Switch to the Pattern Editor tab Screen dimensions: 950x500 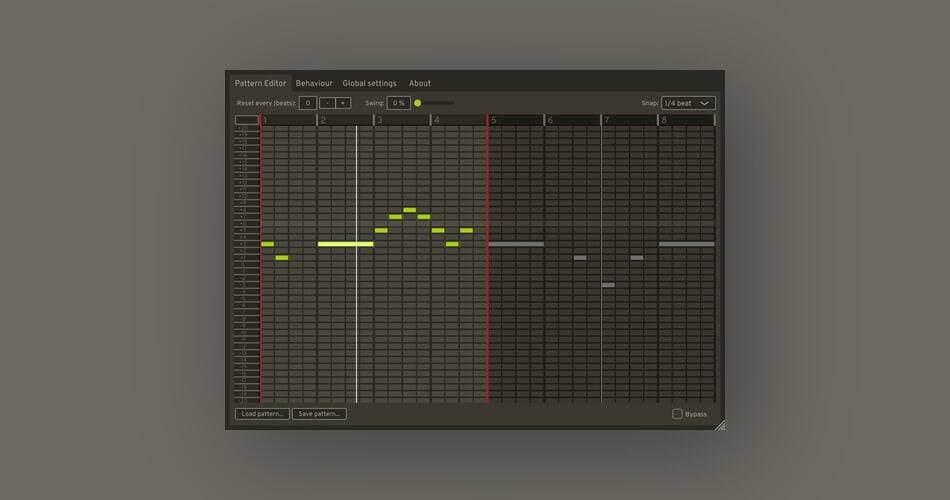click(x=260, y=83)
